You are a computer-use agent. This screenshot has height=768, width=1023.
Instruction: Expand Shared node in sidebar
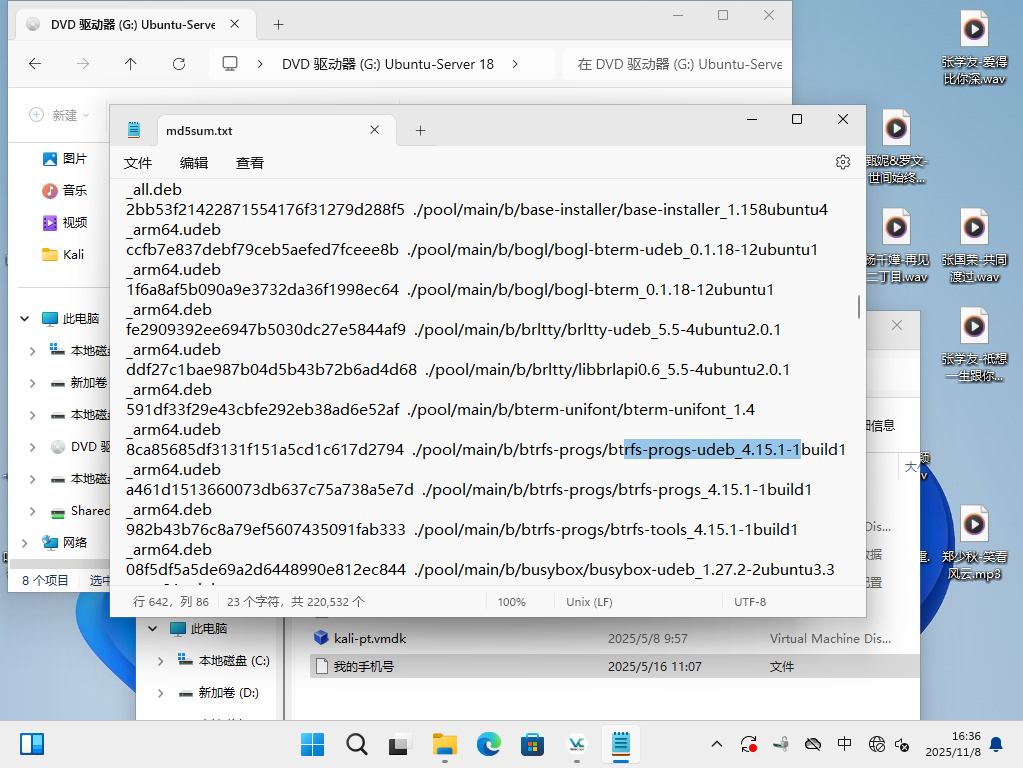(x=32, y=511)
